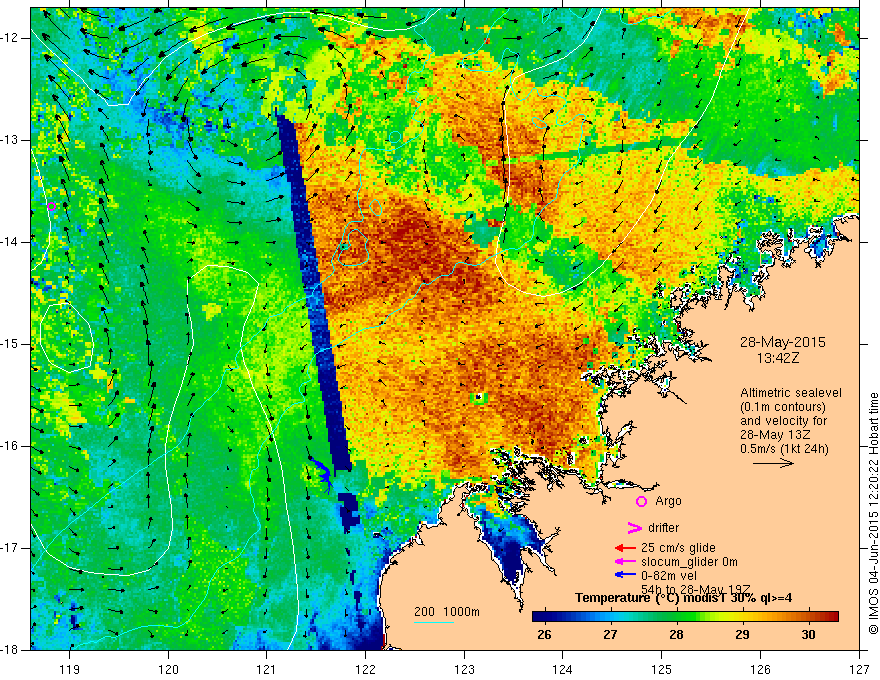
Task: Click the color bar tick label 29
Action: tap(742, 635)
